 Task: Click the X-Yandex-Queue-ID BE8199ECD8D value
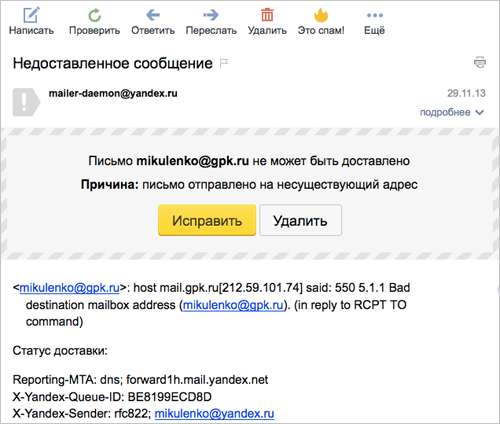(170, 397)
